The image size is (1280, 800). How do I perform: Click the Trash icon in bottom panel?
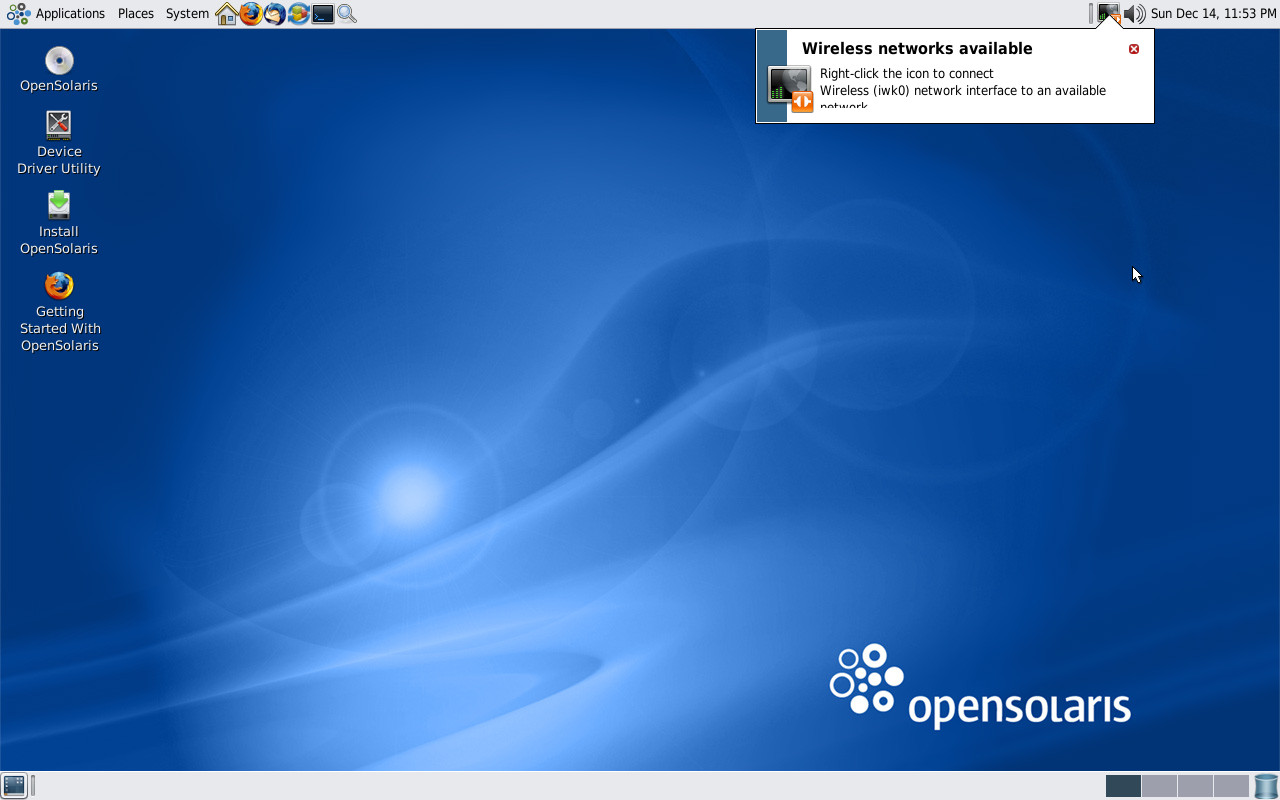(x=1266, y=786)
